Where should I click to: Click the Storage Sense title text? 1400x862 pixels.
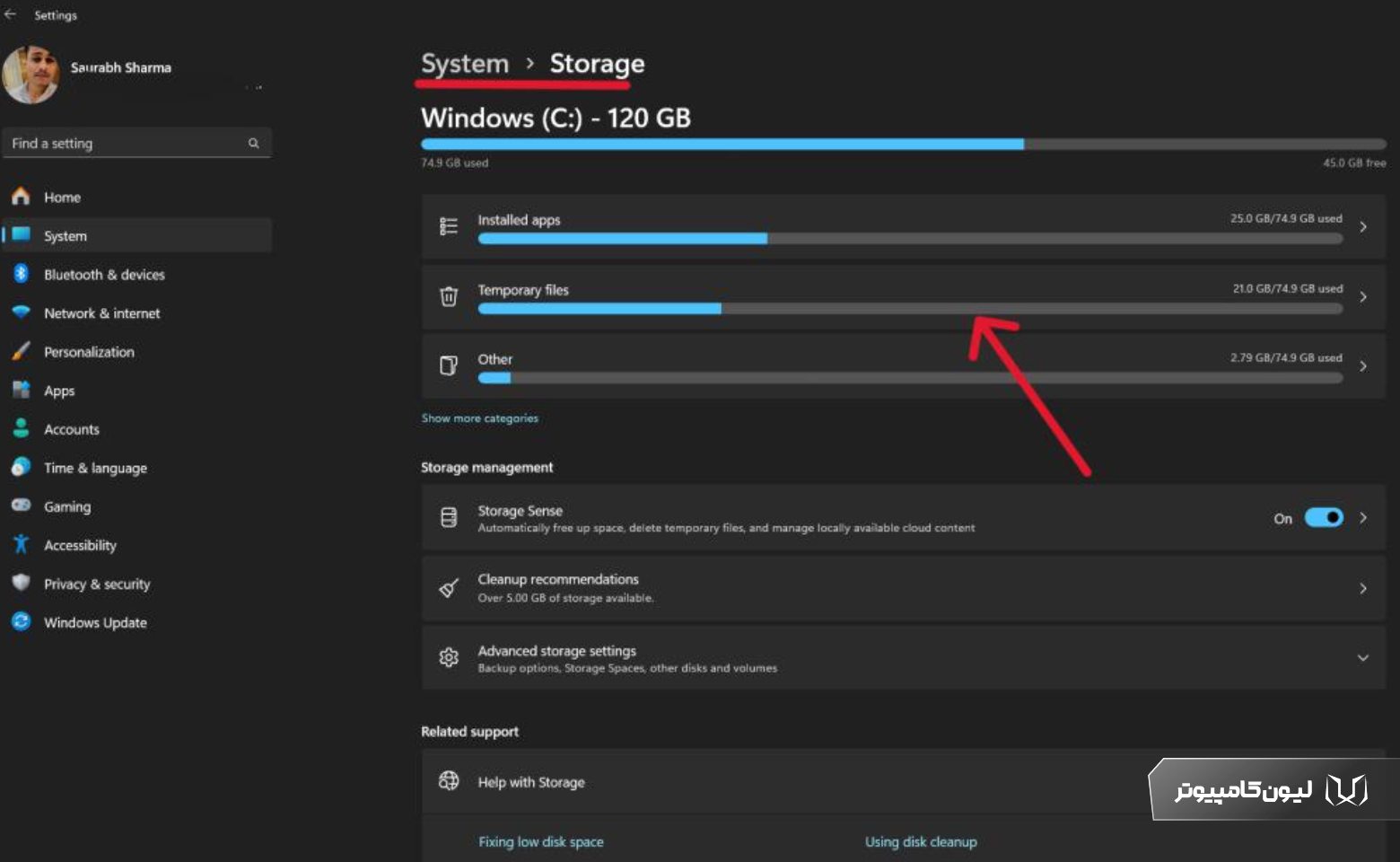(x=520, y=510)
